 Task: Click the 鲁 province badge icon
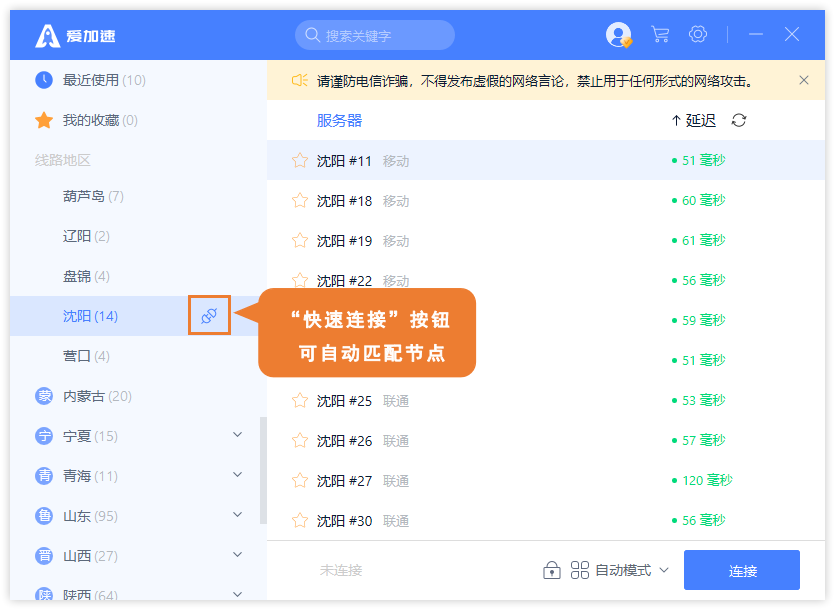[x=44, y=516]
